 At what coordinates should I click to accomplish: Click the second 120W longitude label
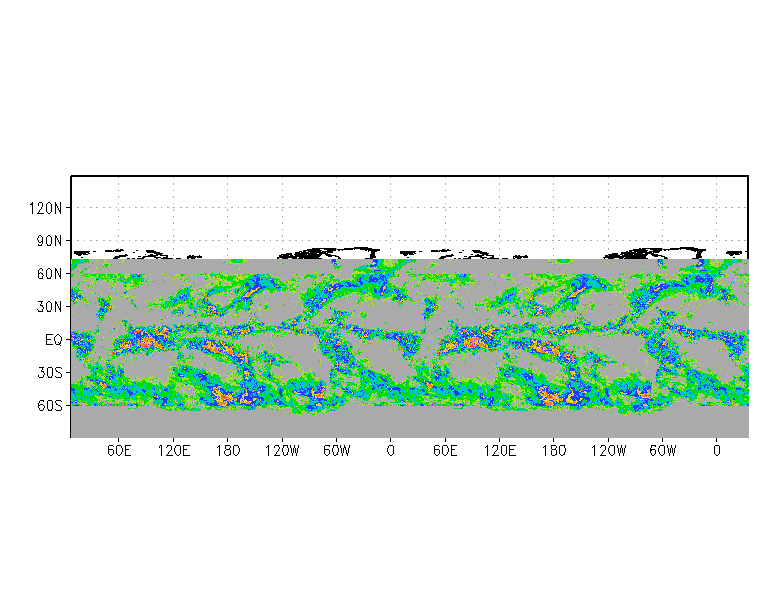(608, 451)
